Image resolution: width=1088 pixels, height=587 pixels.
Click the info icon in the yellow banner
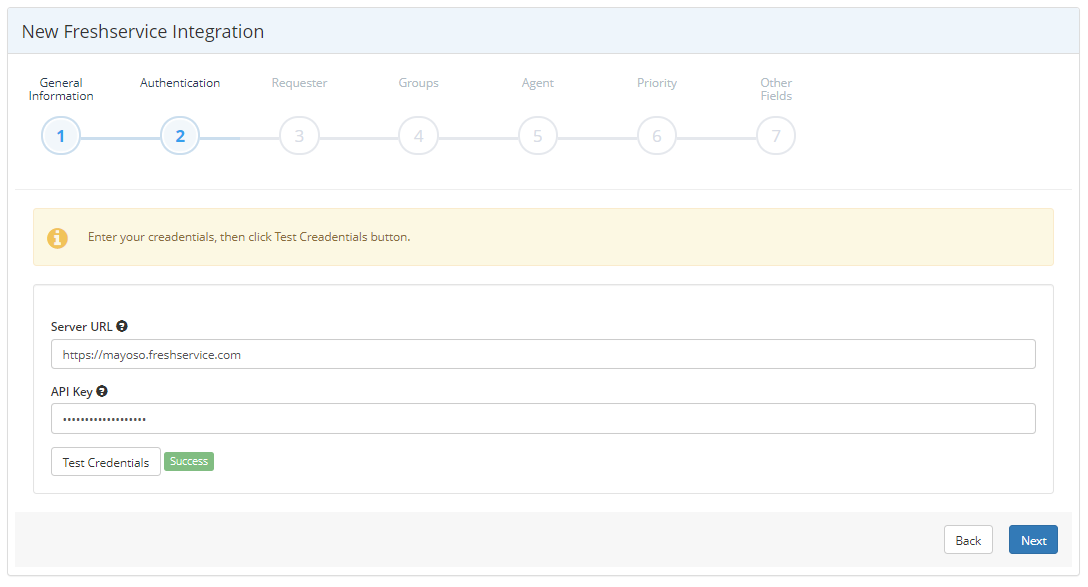click(57, 238)
